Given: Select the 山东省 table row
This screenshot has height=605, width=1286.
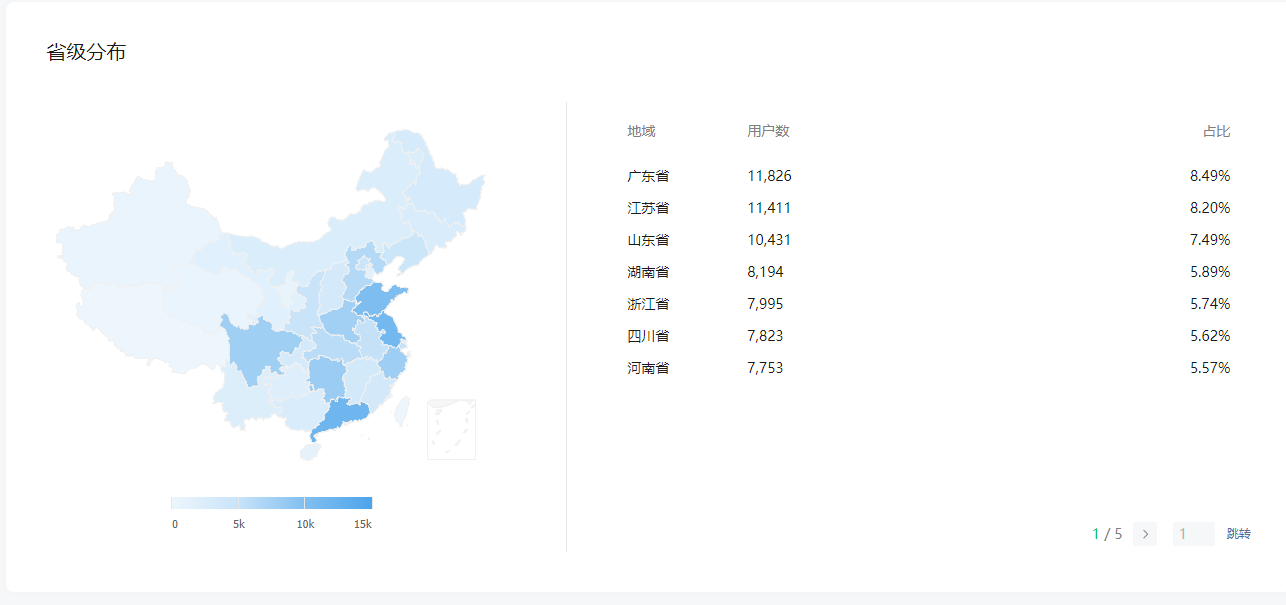Looking at the screenshot, I should pyautogui.click(x=648, y=240).
